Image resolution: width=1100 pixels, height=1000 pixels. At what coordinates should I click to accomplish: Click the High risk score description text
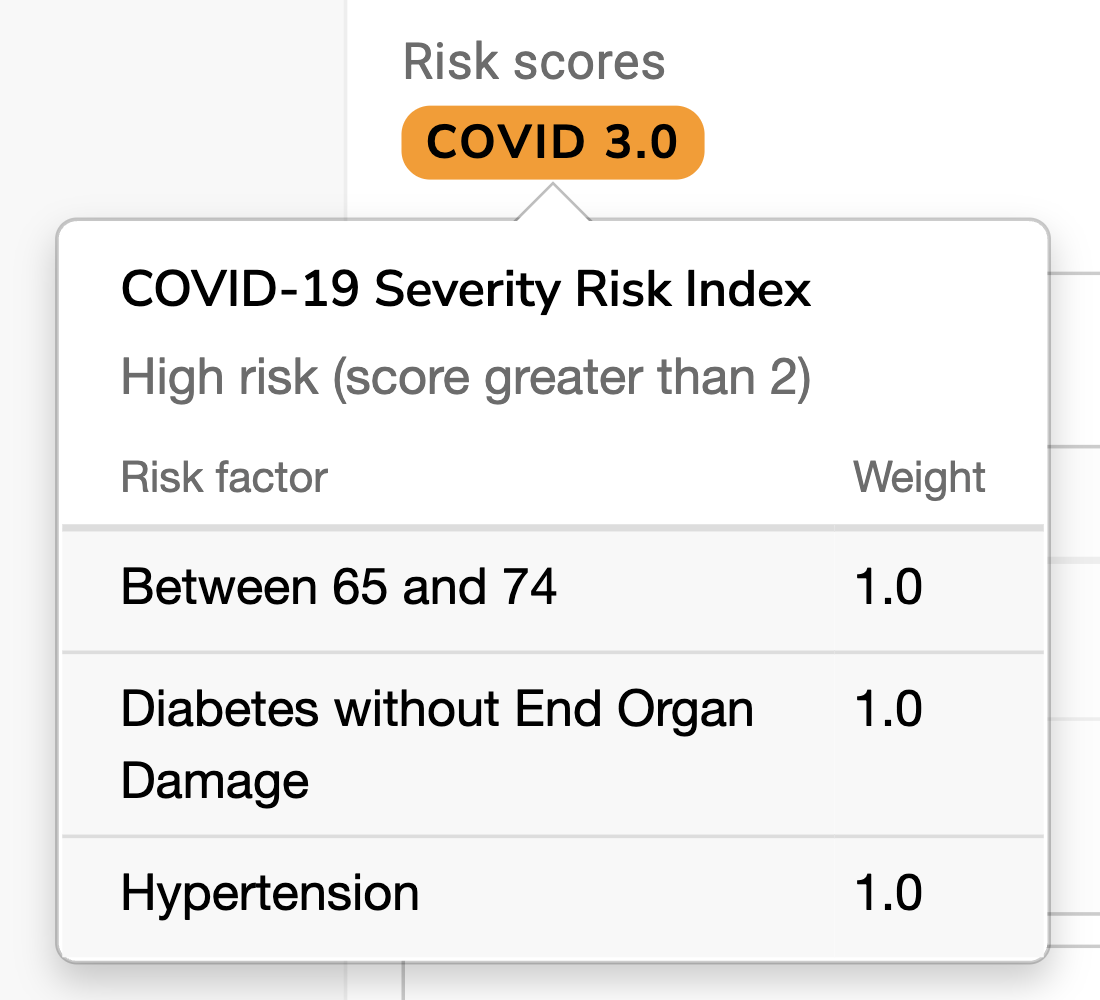pos(466,376)
